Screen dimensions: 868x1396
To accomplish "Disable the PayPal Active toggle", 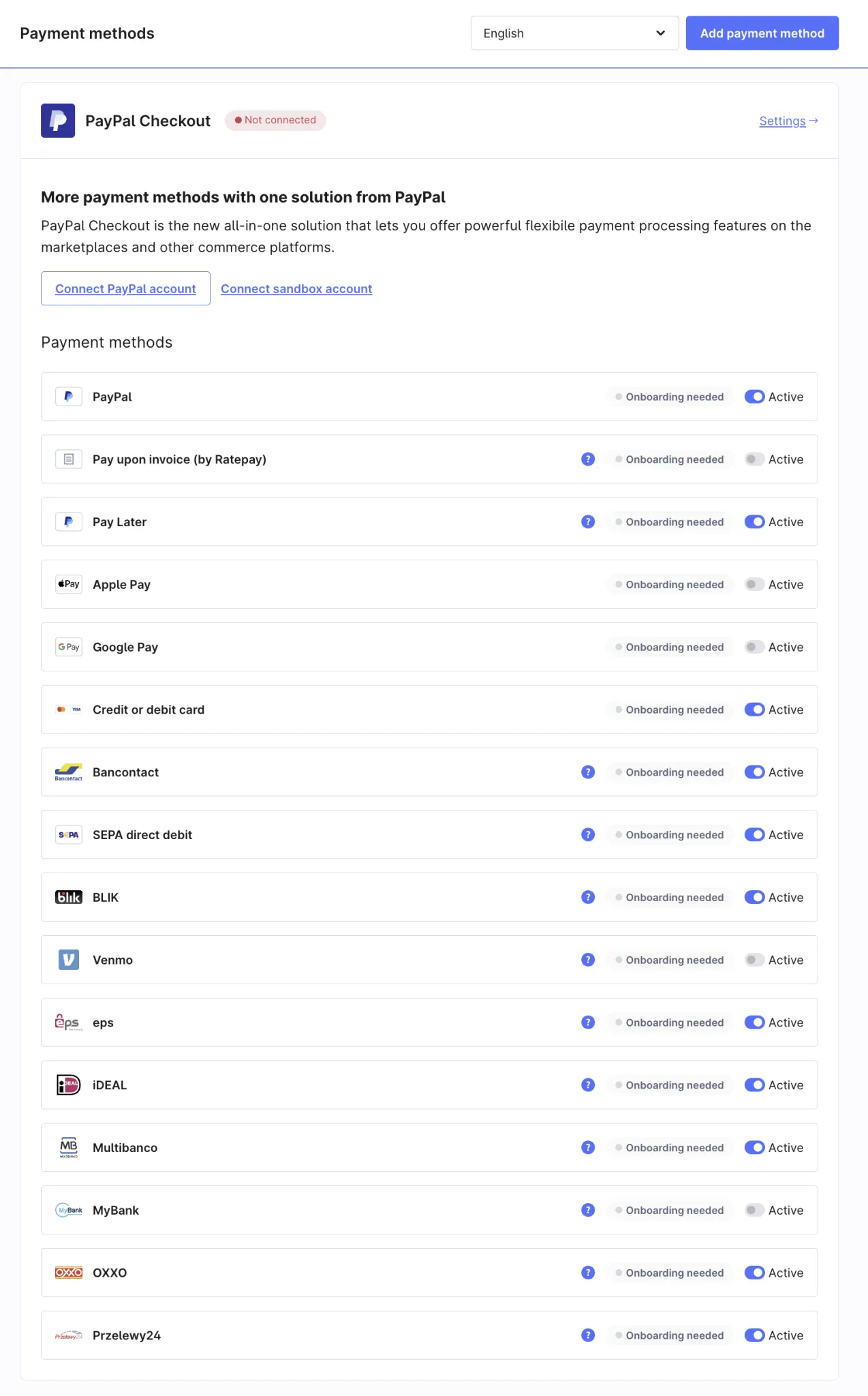I will [x=754, y=397].
